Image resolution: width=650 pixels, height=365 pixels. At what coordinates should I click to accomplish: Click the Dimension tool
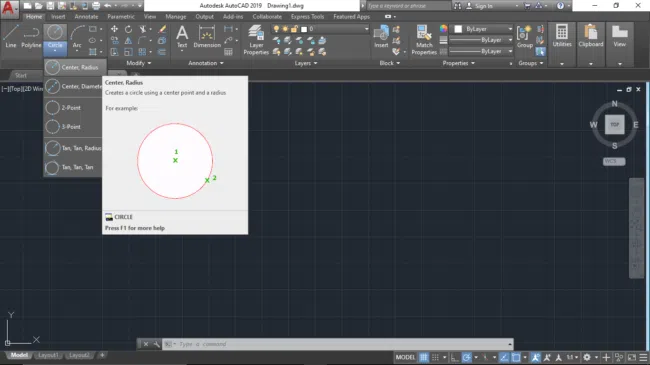[207, 36]
